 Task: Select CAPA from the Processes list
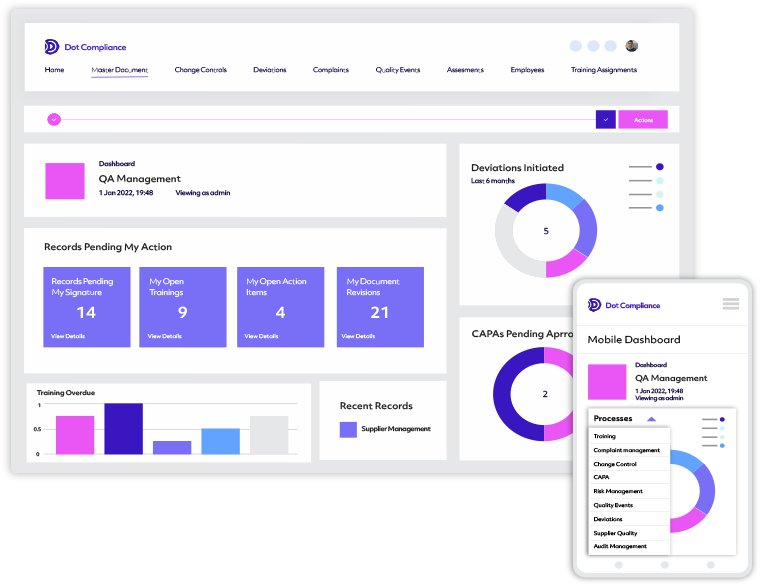[601, 478]
